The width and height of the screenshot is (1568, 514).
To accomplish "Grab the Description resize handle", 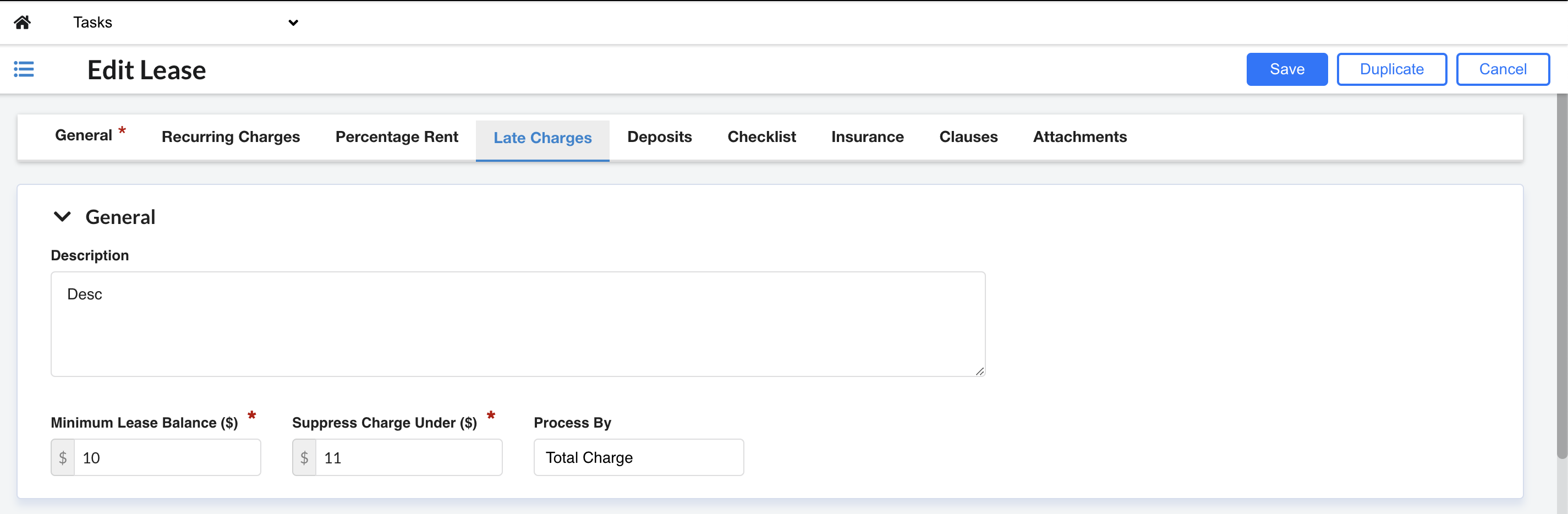I will [x=979, y=371].
